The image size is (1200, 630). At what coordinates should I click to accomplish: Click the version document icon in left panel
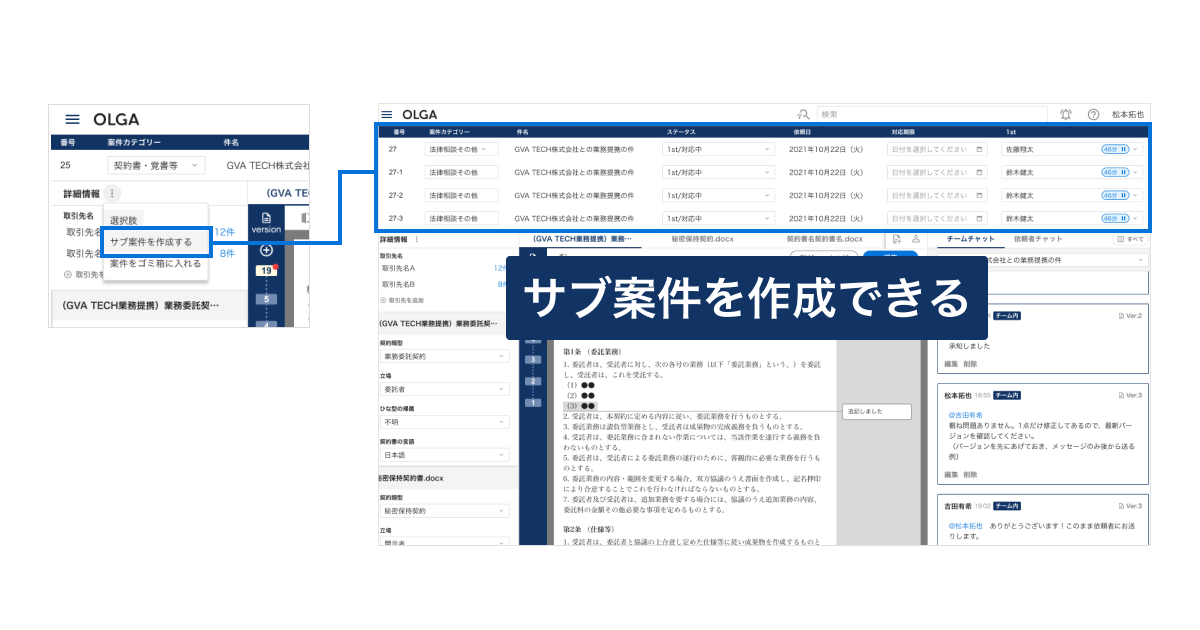pyautogui.click(x=266, y=217)
